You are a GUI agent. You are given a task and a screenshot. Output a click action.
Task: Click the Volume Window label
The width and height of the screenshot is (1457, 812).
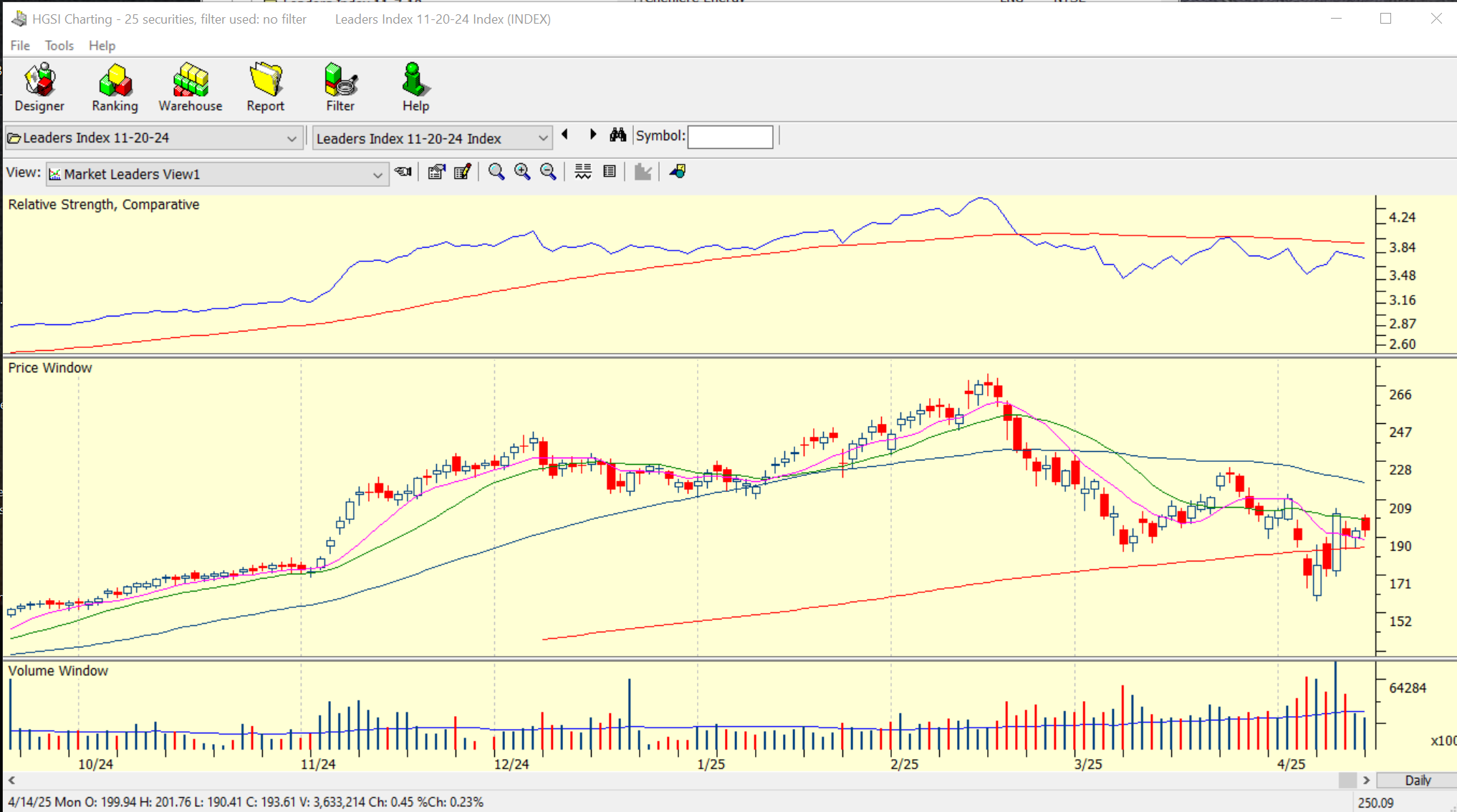point(58,671)
